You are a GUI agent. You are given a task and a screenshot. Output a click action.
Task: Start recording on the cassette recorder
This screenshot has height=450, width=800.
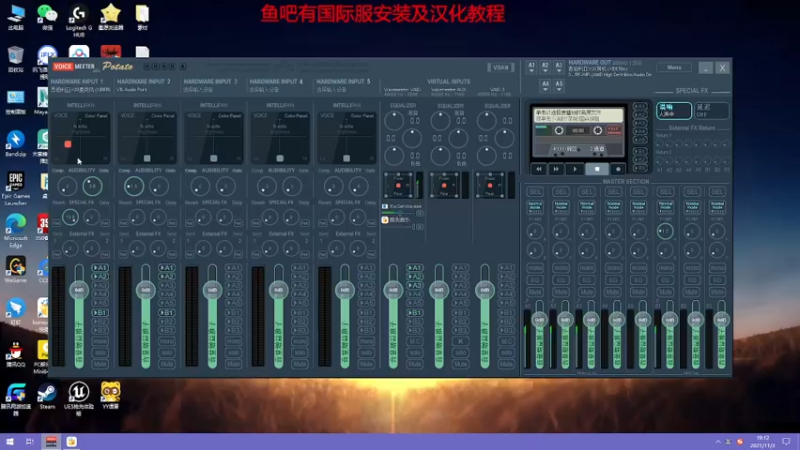618,169
